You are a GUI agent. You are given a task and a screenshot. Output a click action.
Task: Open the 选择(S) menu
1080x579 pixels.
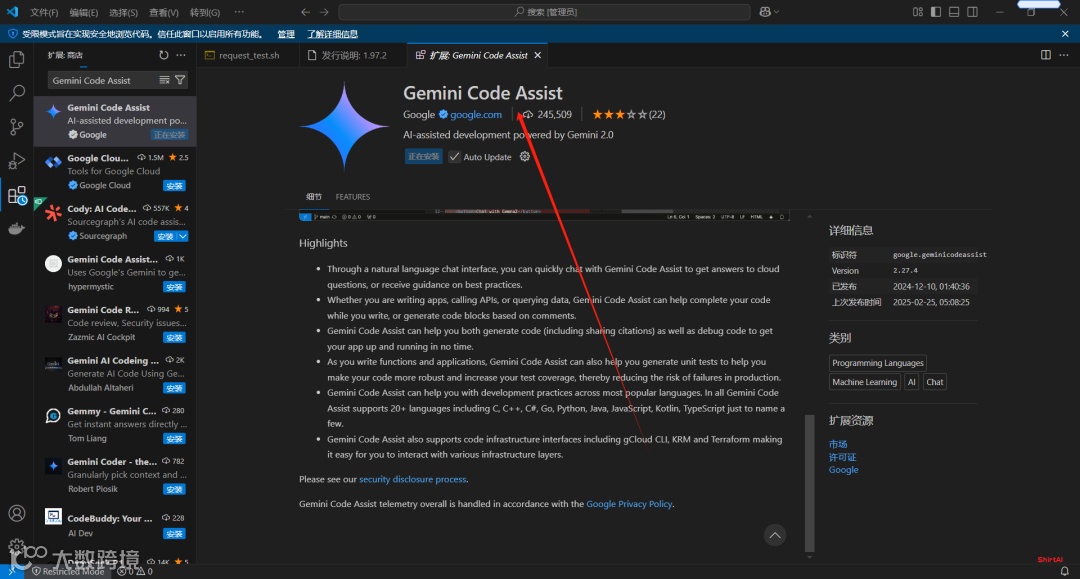(x=123, y=12)
